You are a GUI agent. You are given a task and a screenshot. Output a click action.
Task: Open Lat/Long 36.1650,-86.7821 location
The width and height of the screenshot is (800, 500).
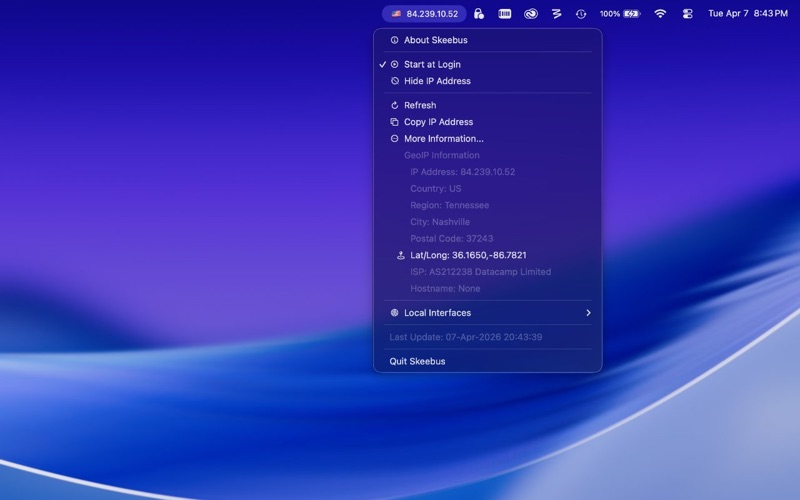click(x=488, y=255)
